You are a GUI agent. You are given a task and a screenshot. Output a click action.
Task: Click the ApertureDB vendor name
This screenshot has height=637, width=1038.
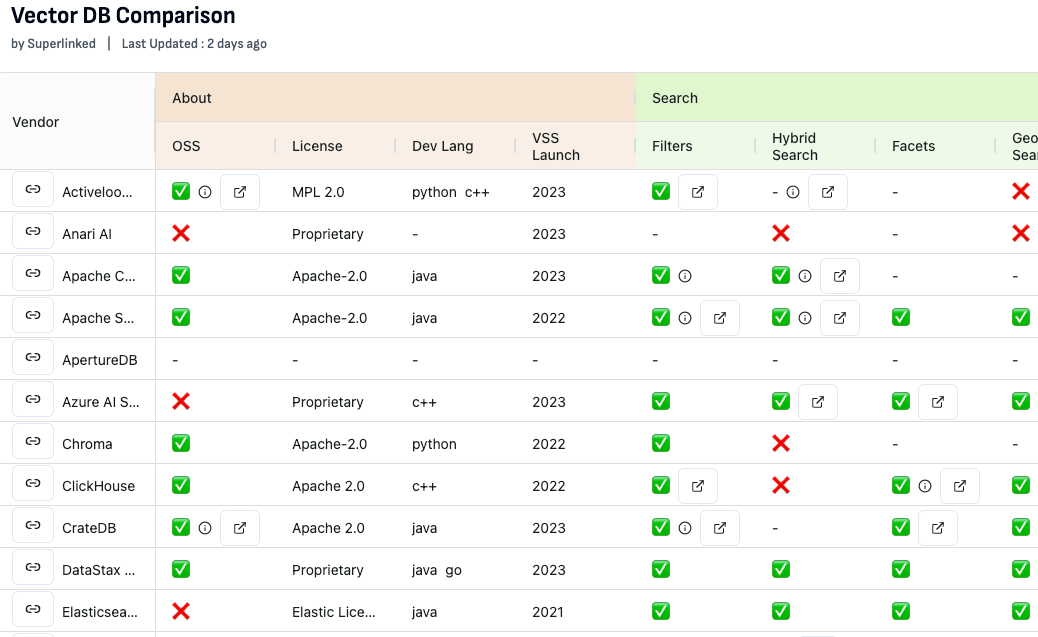100,360
